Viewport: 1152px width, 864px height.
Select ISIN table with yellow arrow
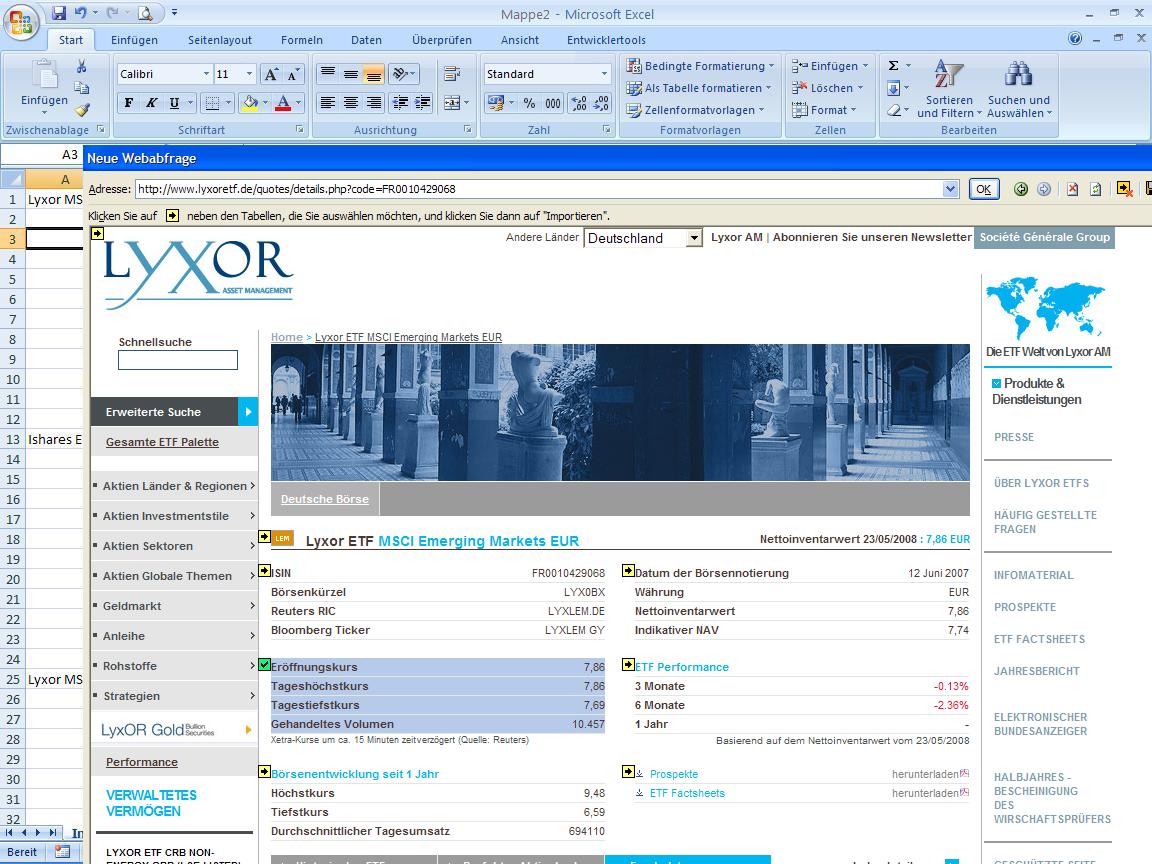[264, 571]
